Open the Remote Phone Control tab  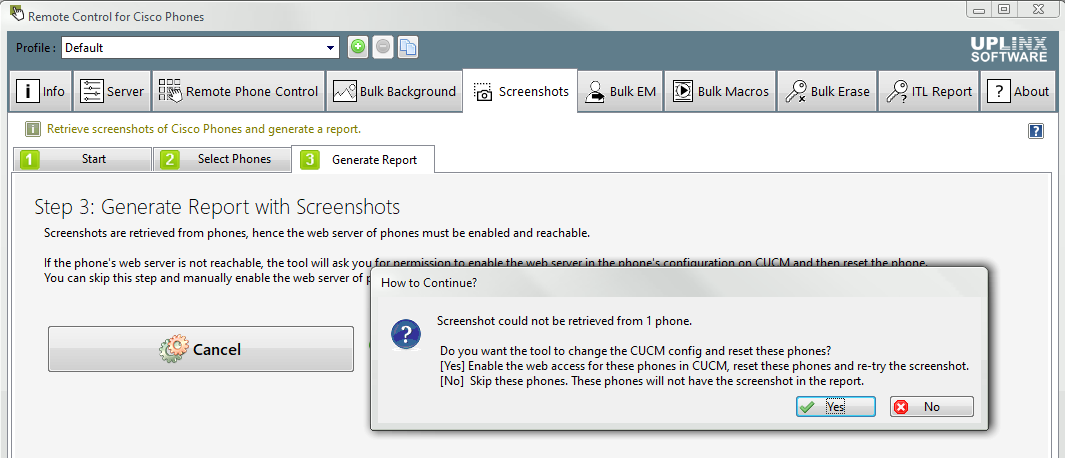pos(238,91)
